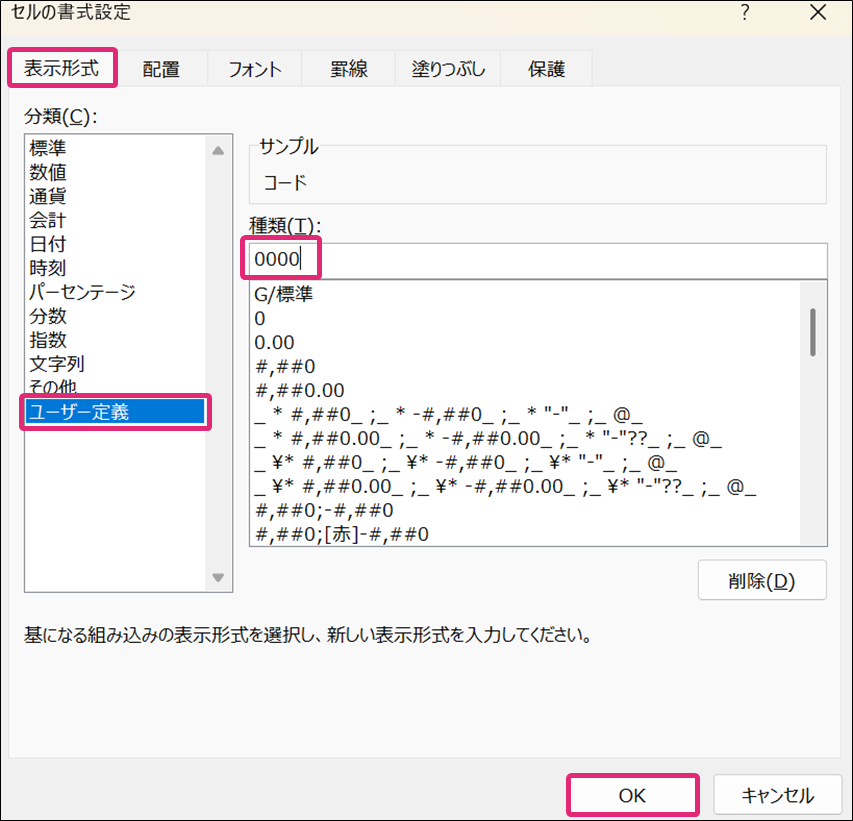Switch to the 配置 tab
Viewport: 853px width, 821px height.
pyautogui.click(x=161, y=69)
